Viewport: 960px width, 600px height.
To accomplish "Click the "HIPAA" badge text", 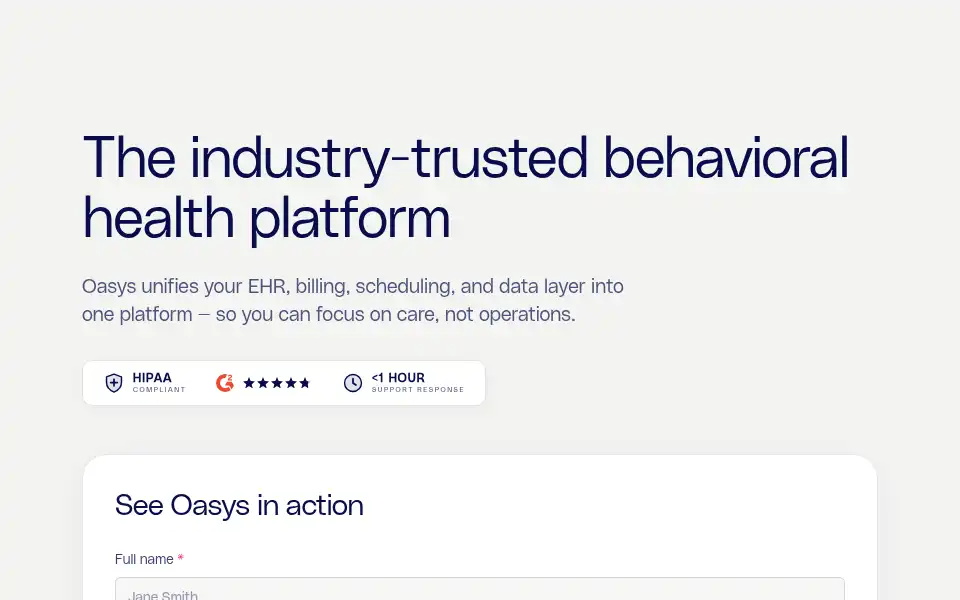I will pyautogui.click(x=152, y=378).
